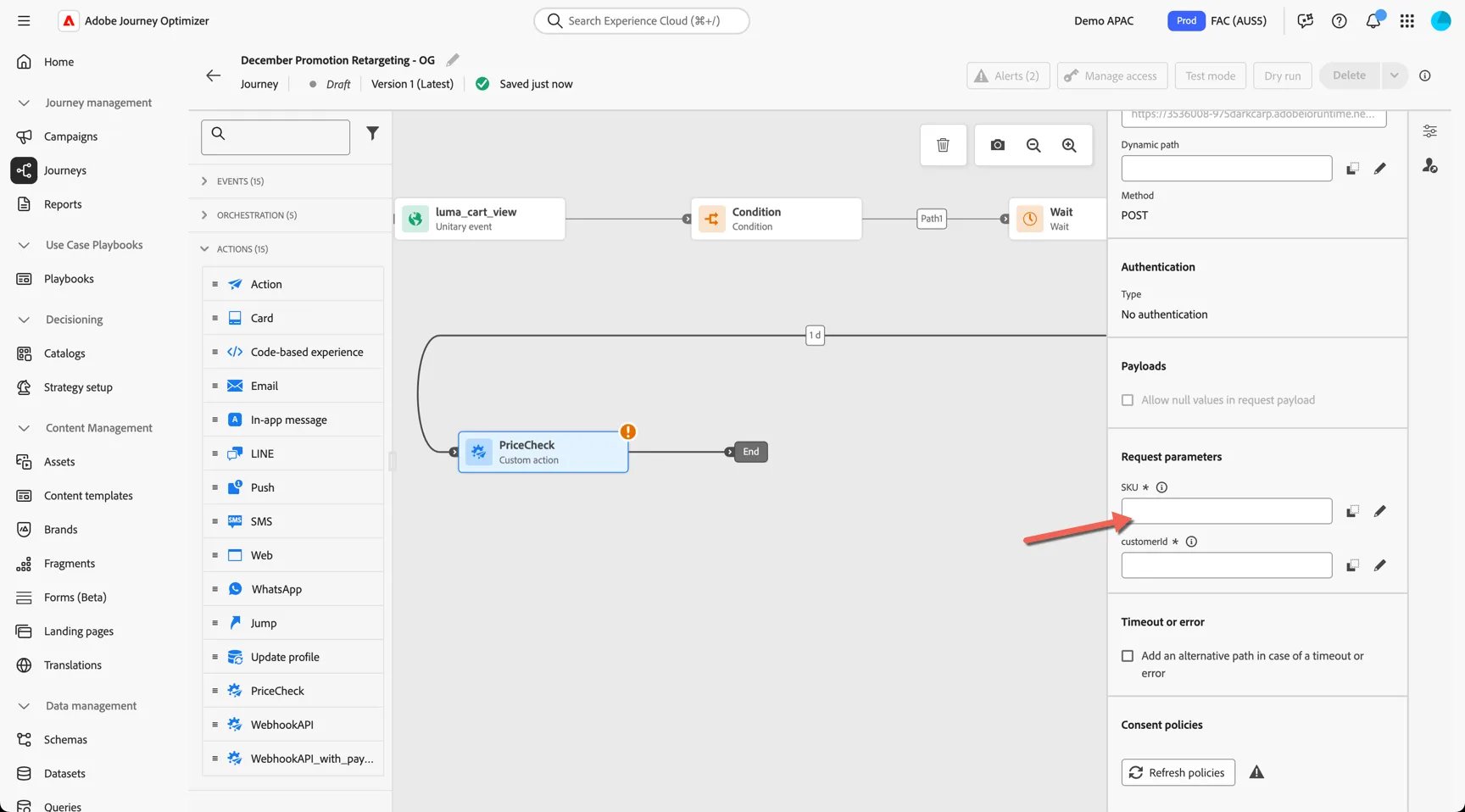Go back with the arrow icon
The height and width of the screenshot is (812, 1465).
(214, 75)
